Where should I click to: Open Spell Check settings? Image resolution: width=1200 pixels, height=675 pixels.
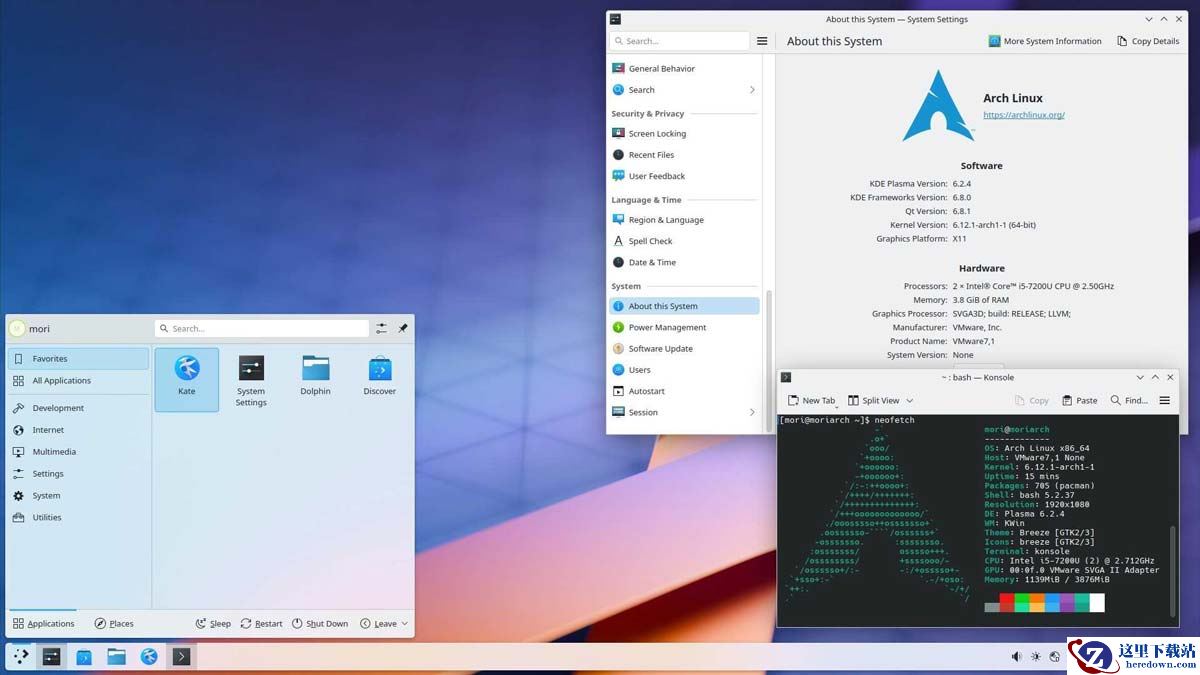pyautogui.click(x=684, y=241)
